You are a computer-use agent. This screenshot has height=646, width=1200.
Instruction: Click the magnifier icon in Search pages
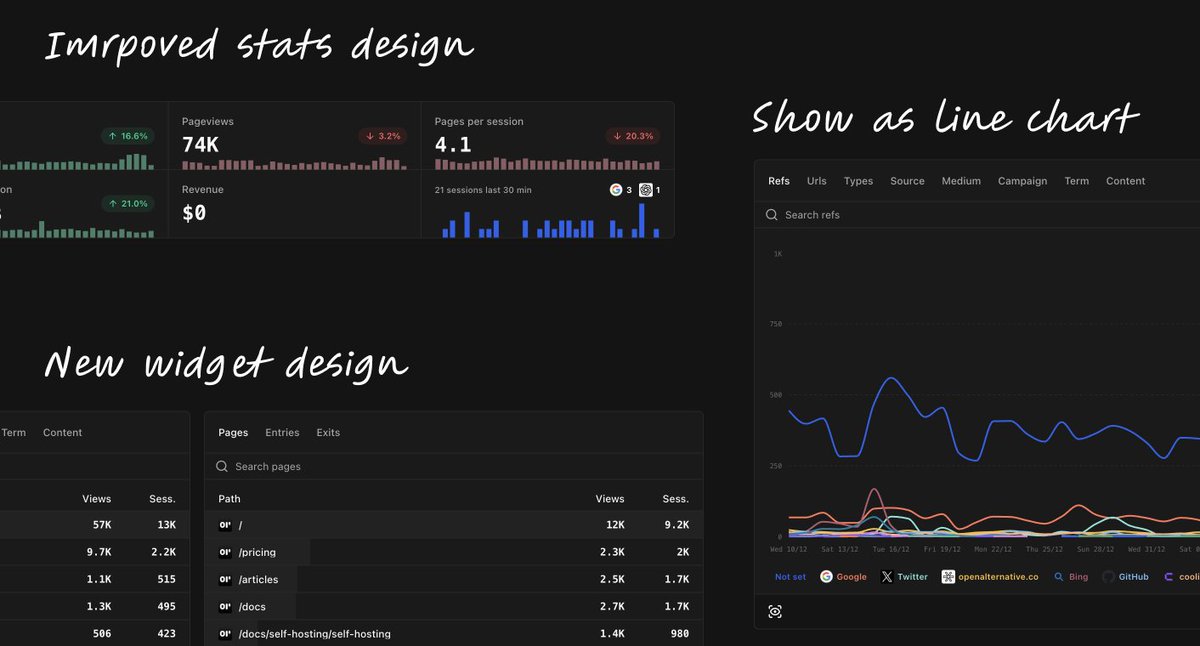click(222, 466)
